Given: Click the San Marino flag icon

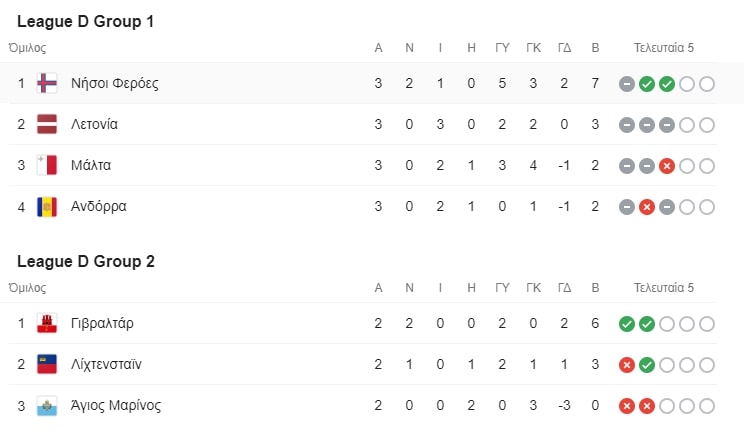Looking at the screenshot, I should [x=47, y=406].
